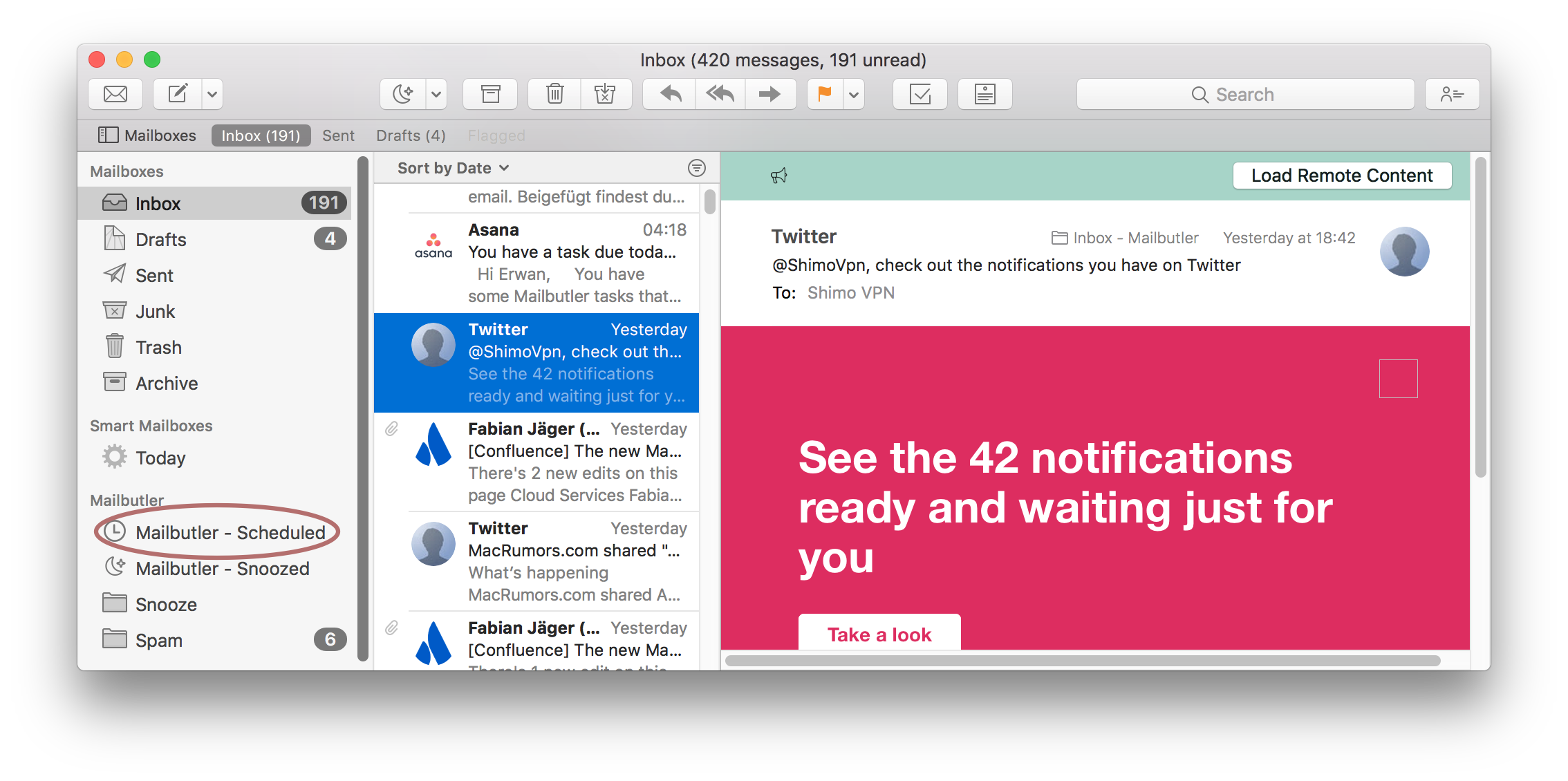Image resolution: width=1568 pixels, height=781 pixels.
Task: Expand the Sort by Date dropdown
Action: pyautogui.click(x=451, y=167)
